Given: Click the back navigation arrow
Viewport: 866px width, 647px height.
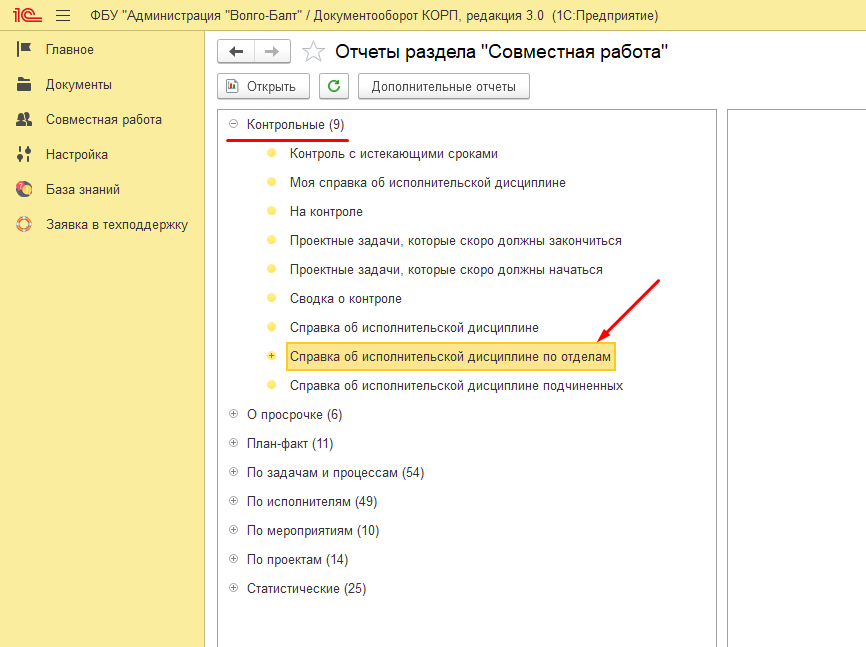Looking at the screenshot, I should tap(236, 52).
